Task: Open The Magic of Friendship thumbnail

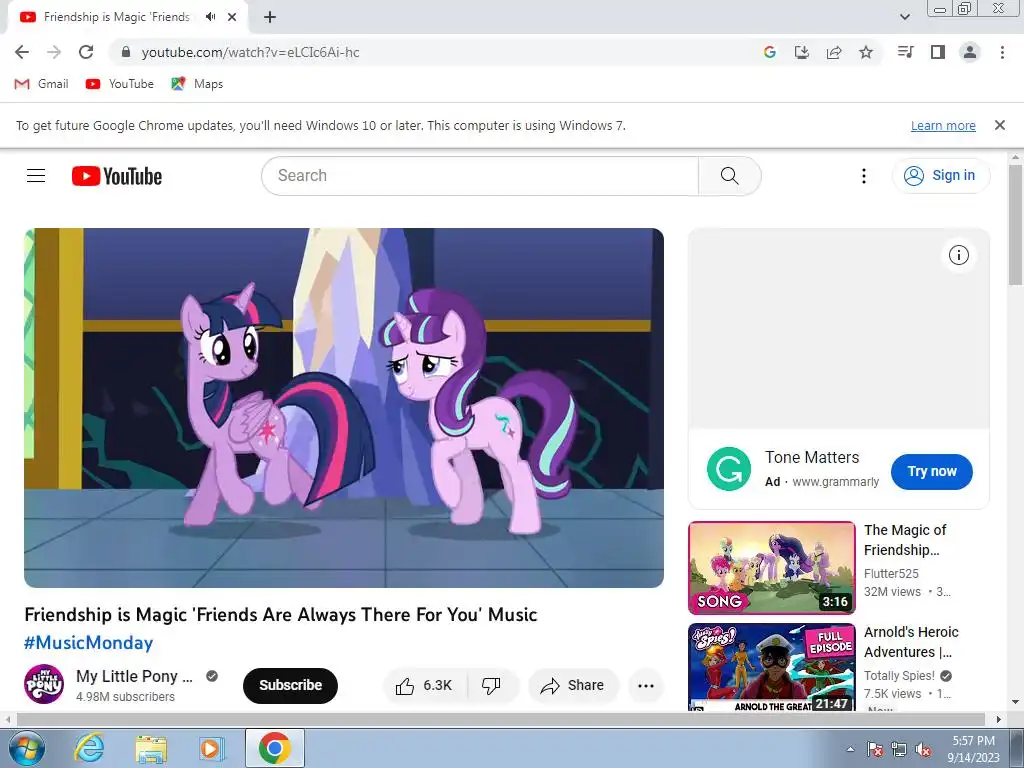Action: click(772, 568)
